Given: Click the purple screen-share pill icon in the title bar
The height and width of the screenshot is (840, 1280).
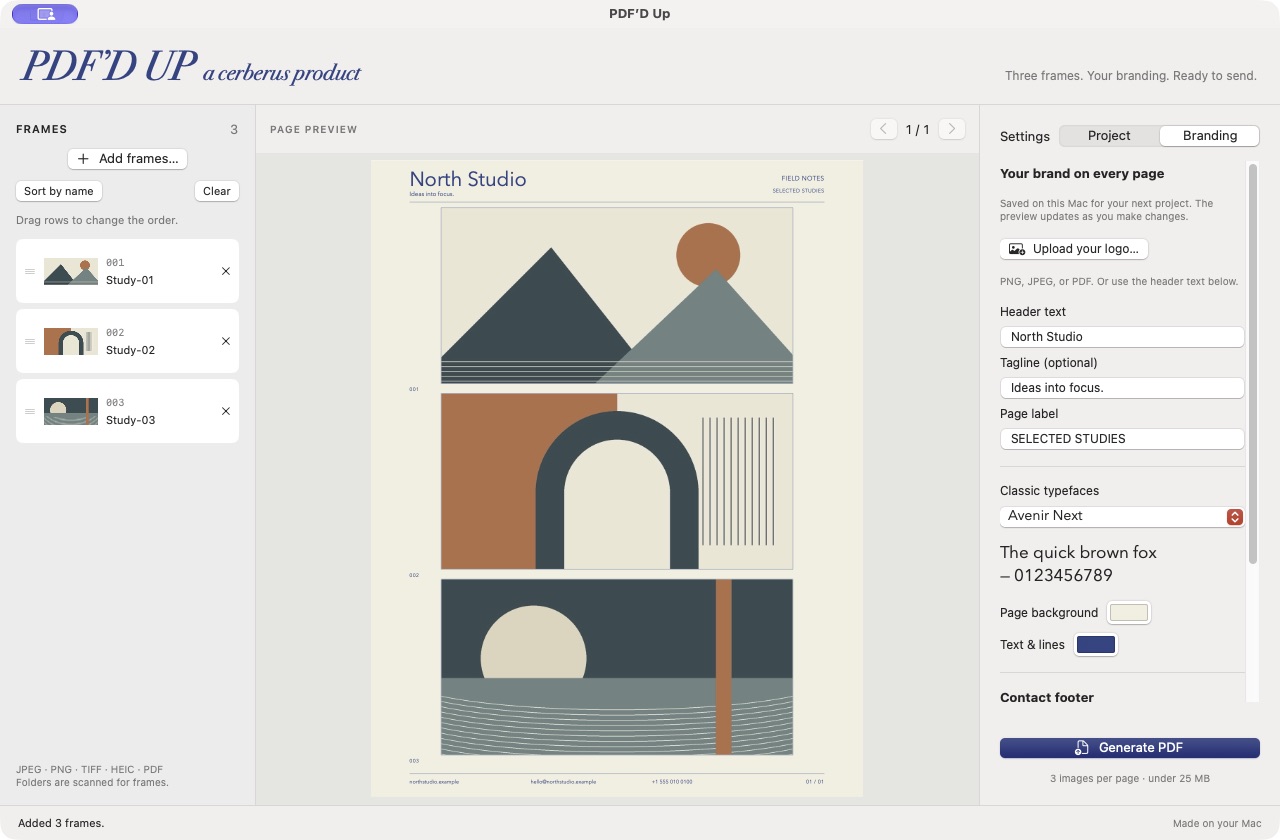Looking at the screenshot, I should click(45, 14).
